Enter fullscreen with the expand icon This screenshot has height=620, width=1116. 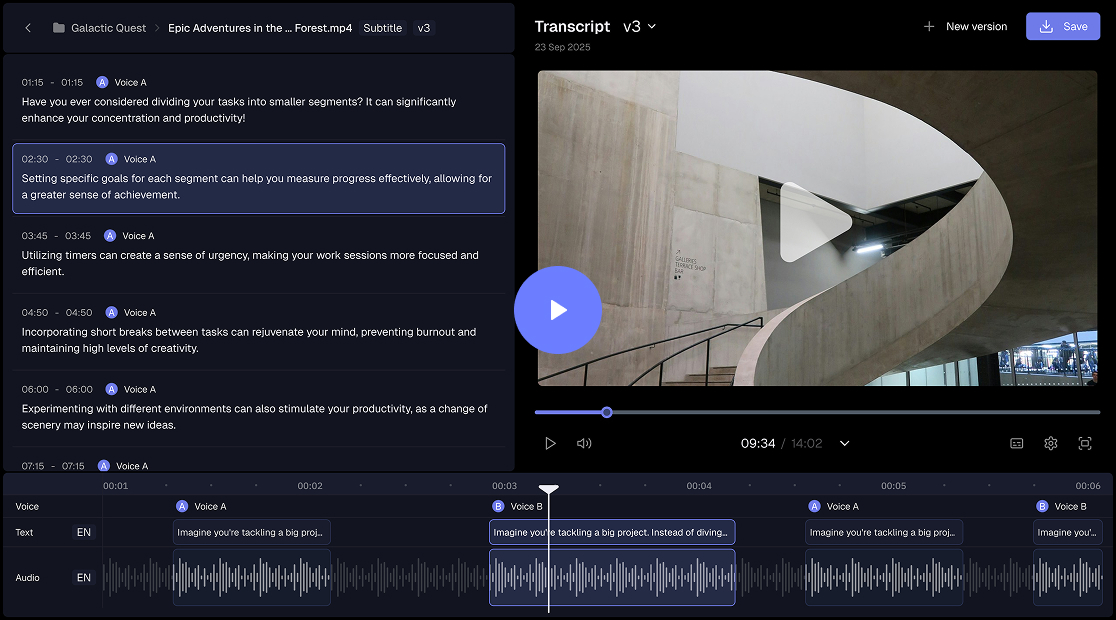pyautogui.click(x=1085, y=443)
